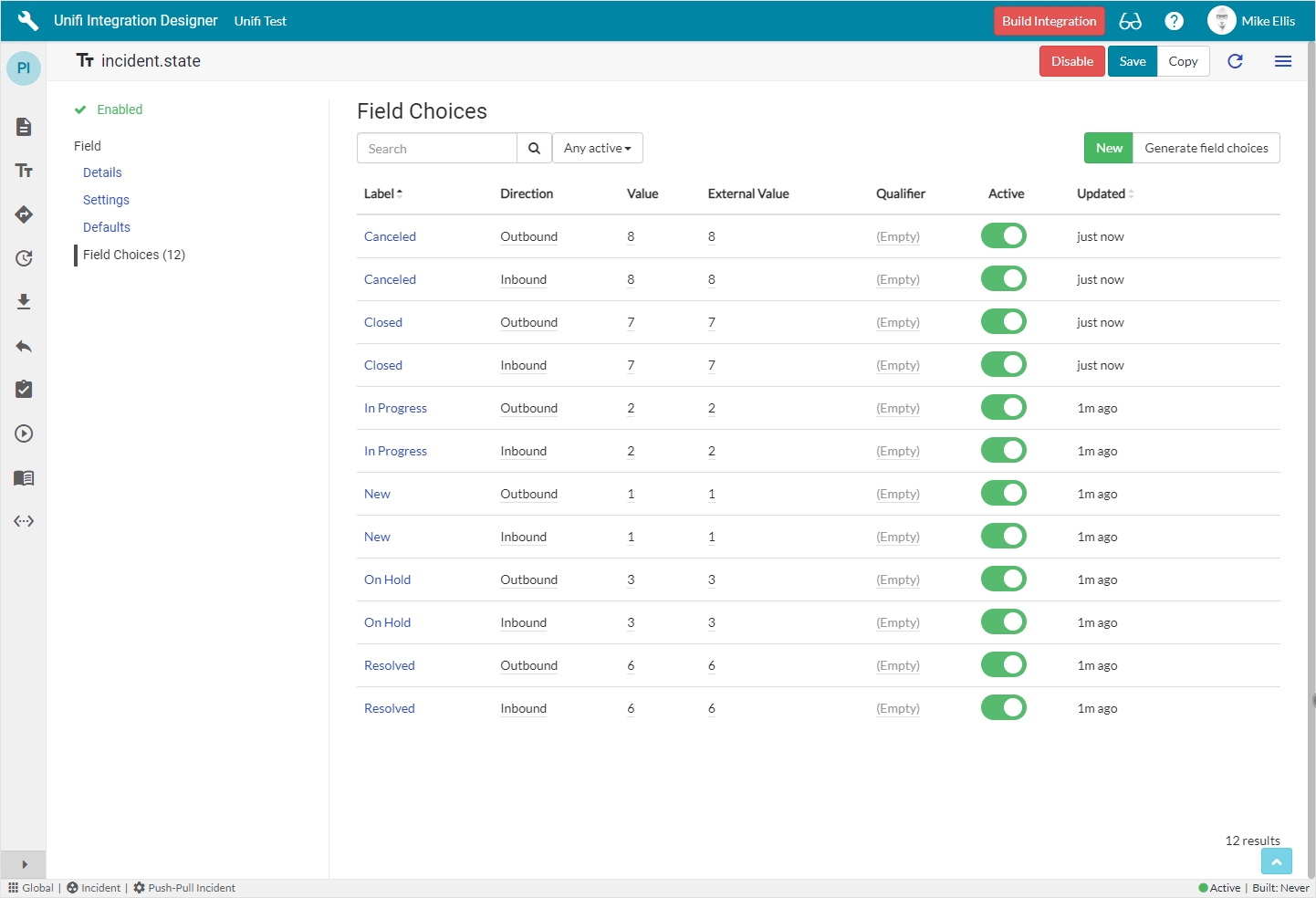This screenshot has height=898, width=1316.
Task: Open the Settings section in the Field menu
Action: tap(106, 200)
